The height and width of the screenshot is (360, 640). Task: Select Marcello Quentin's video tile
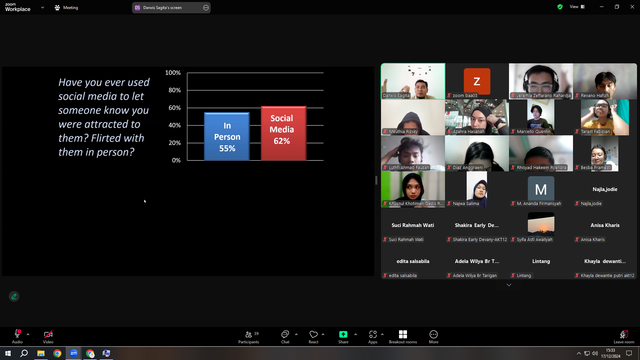point(541,117)
